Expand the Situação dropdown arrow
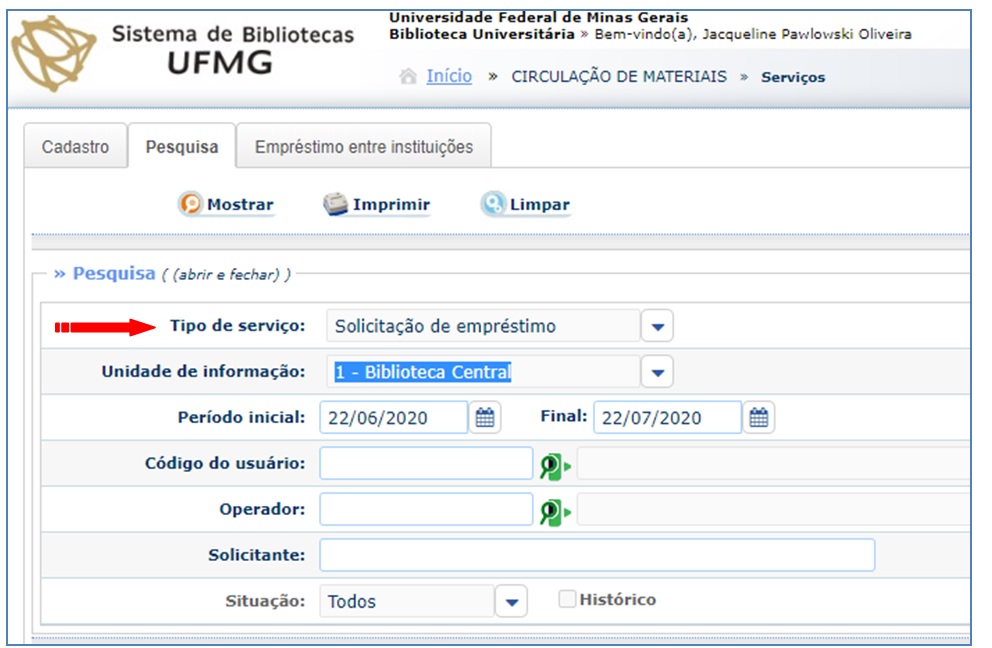This screenshot has width=992, height=648. tap(511, 602)
